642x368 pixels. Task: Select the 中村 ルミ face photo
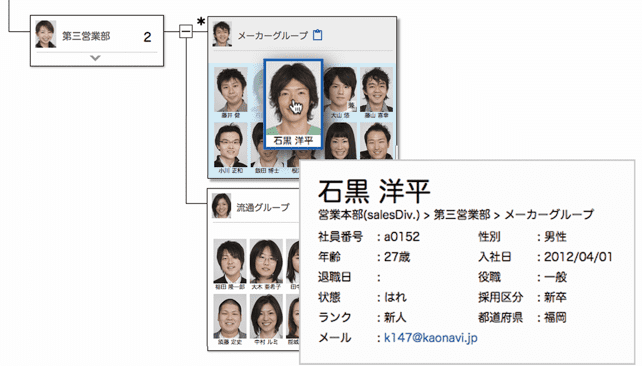coord(266,316)
